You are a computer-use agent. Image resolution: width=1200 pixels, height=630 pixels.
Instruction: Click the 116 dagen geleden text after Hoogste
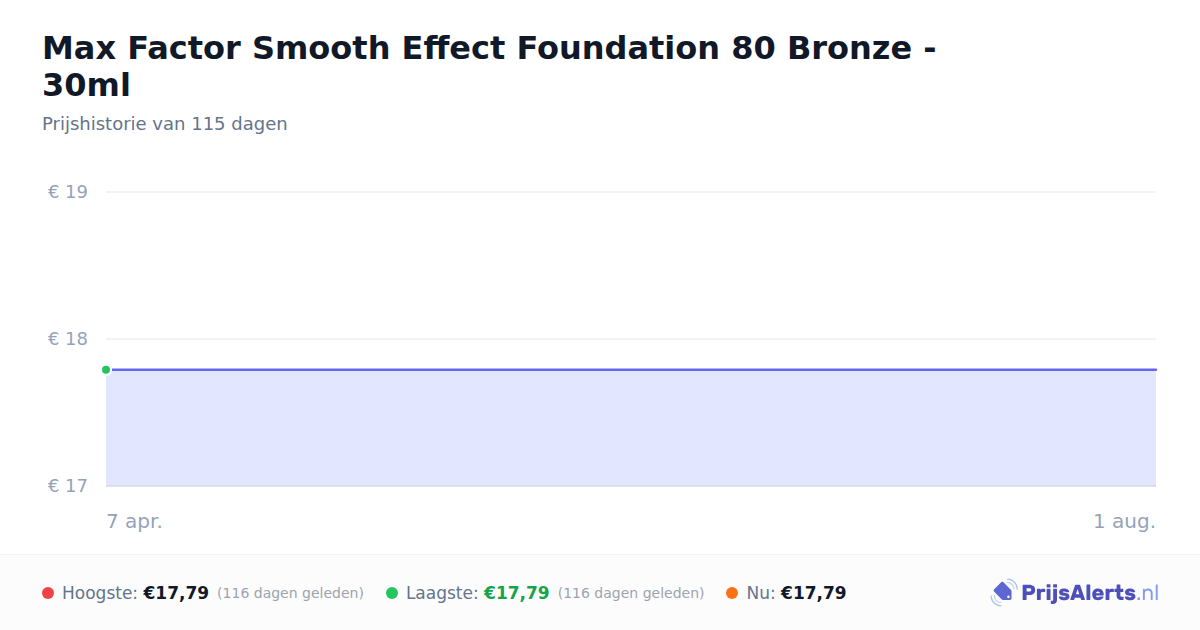[290, 593]
